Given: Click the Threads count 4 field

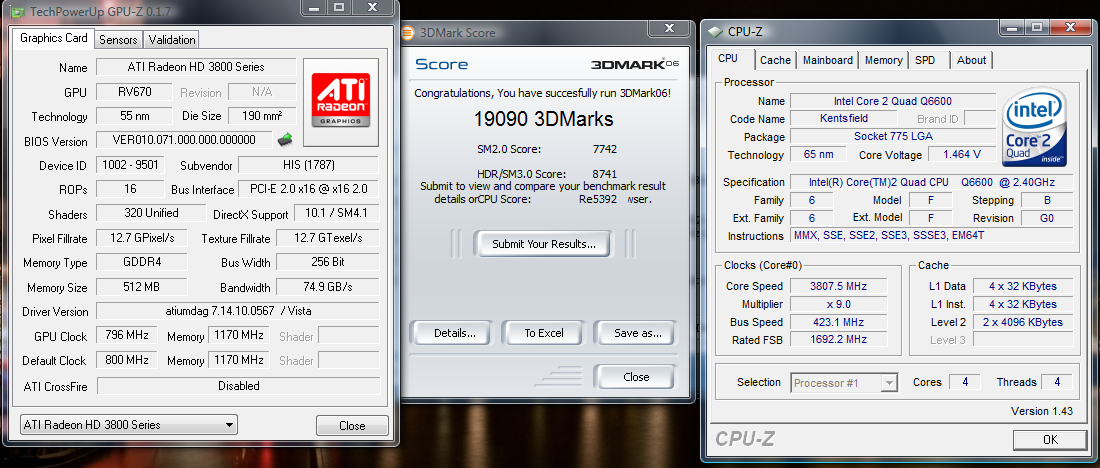Looking at the screenshot, I should click(1057, 382).
